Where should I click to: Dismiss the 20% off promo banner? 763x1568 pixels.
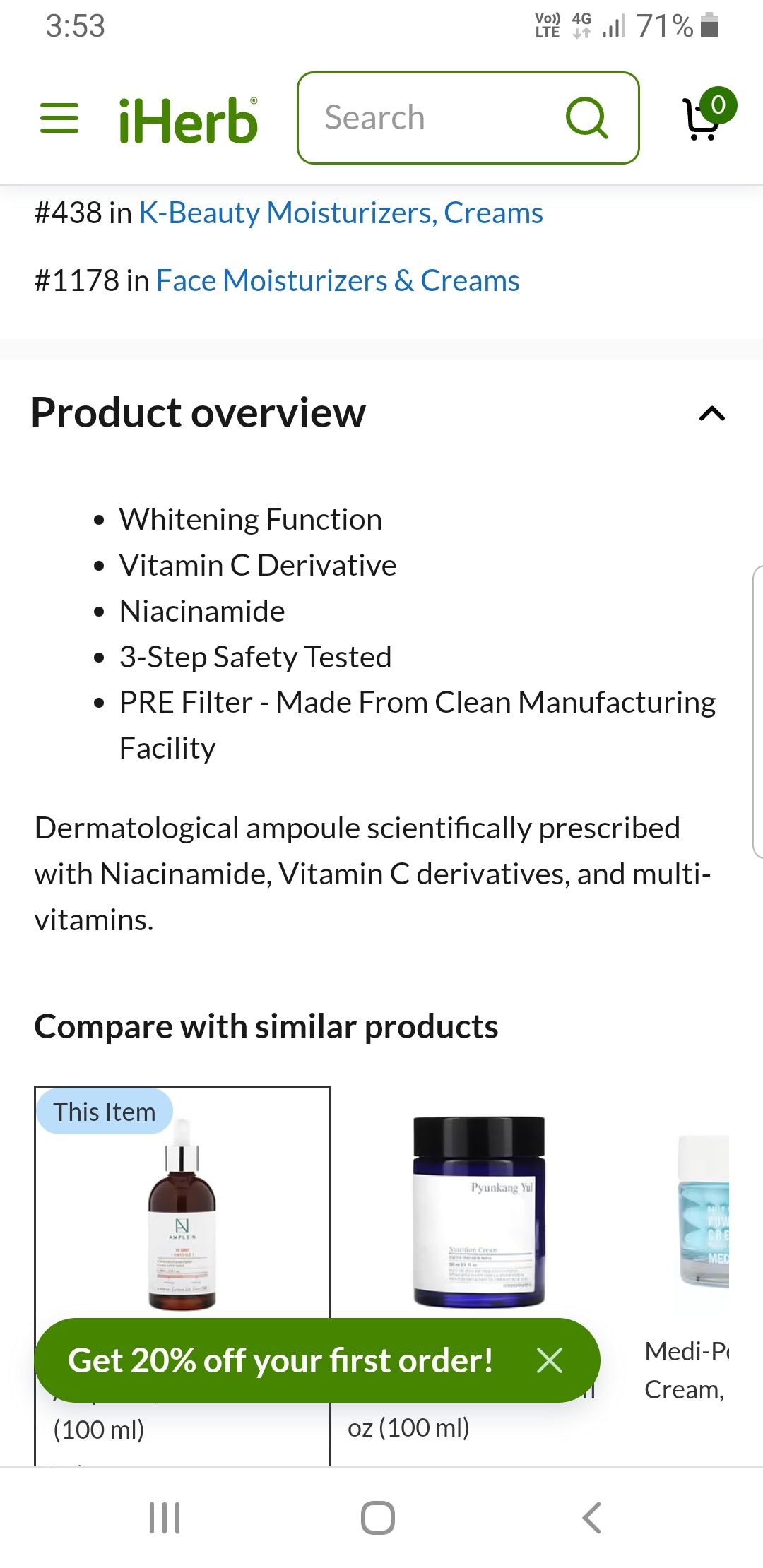549,1360
